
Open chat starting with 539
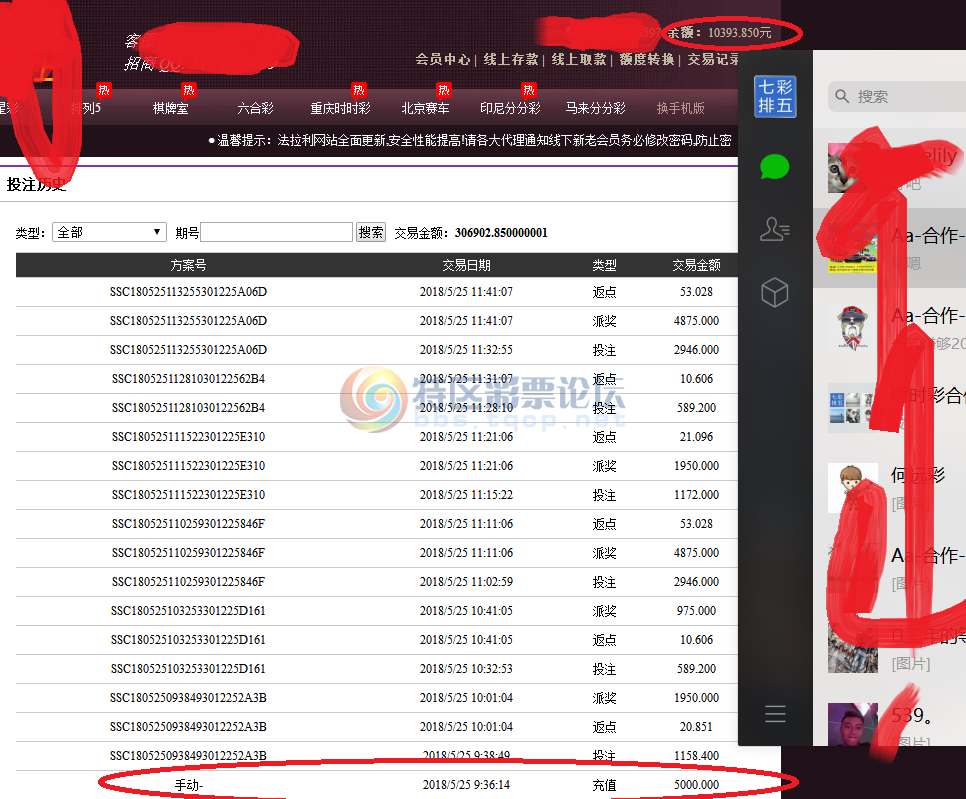[x=890, y=724]
